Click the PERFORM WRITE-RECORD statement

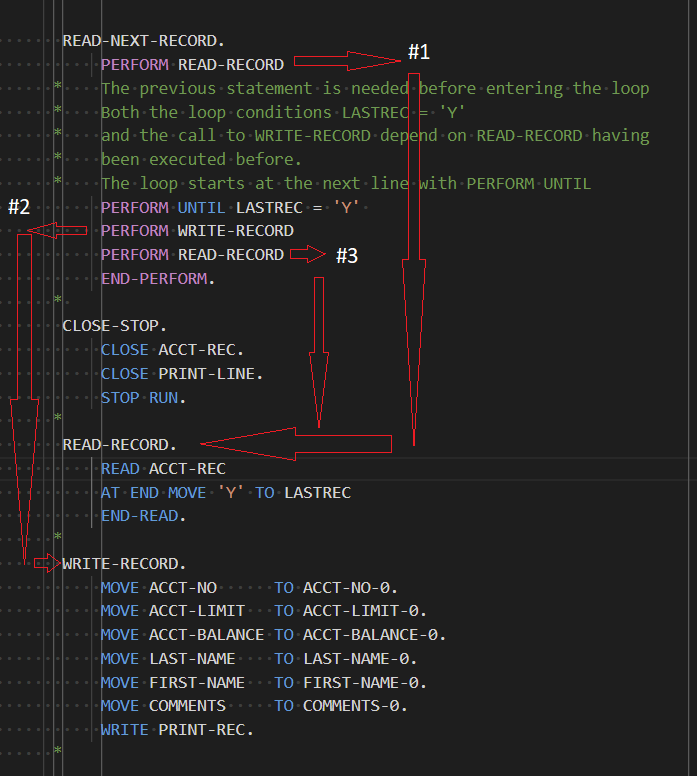point(198,231)
